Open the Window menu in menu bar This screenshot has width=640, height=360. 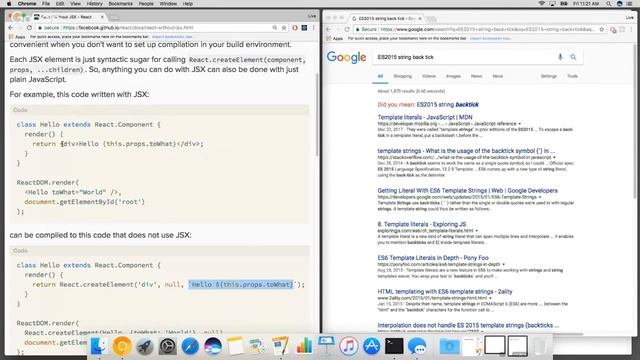pos(168,4)
